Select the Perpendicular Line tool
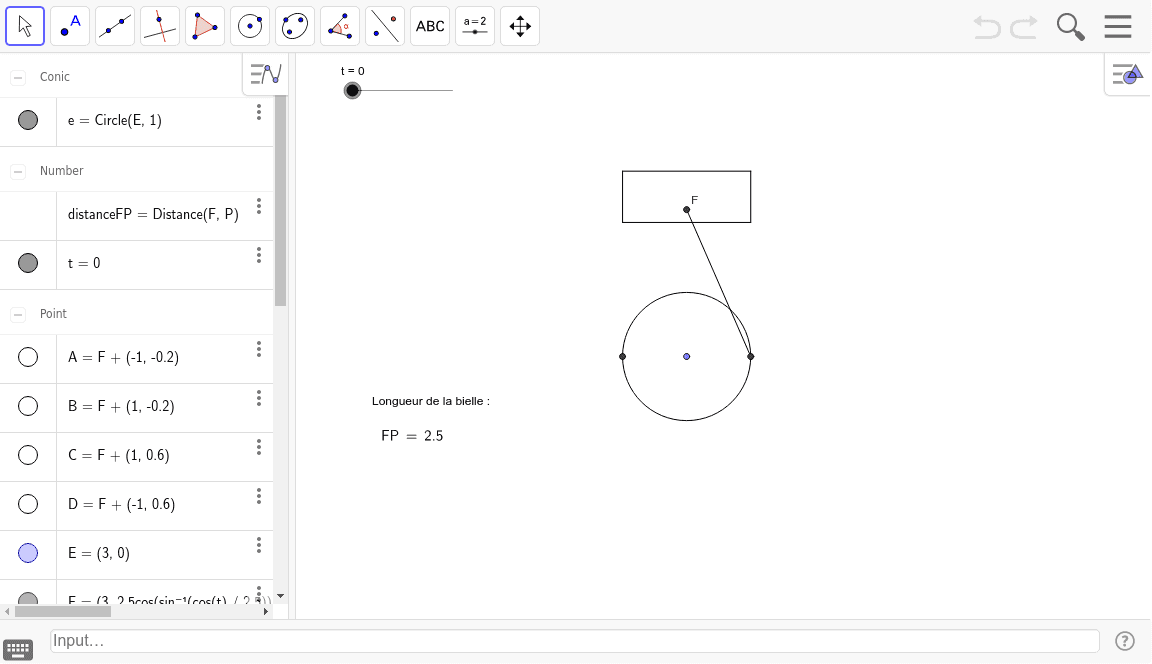Screen dimensions: 1152x664 (160, 26)
